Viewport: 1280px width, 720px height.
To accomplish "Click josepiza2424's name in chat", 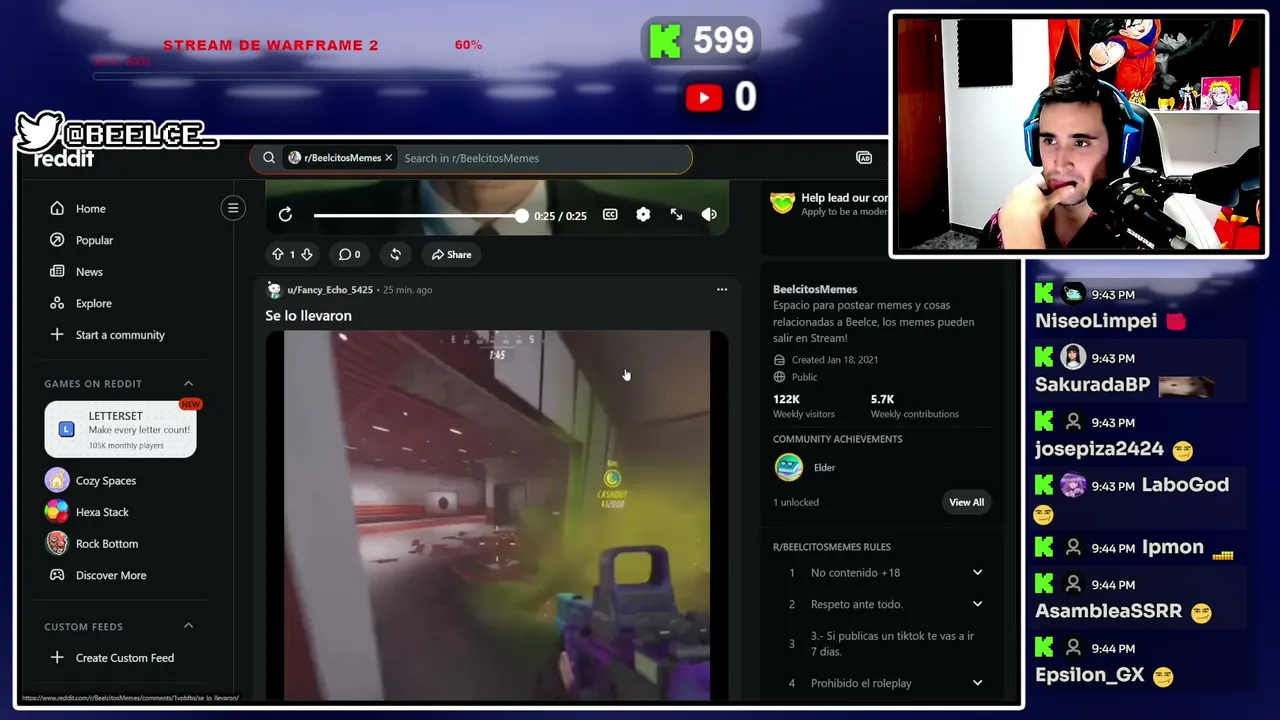I will point(1099,449).
